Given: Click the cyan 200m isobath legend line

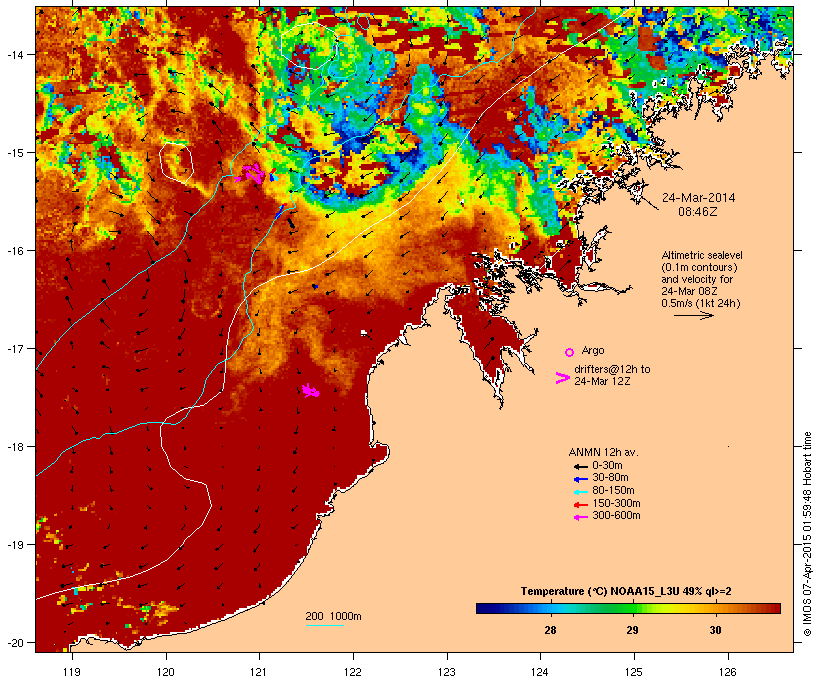Looking at the screenshot, I should pos(324,625).
